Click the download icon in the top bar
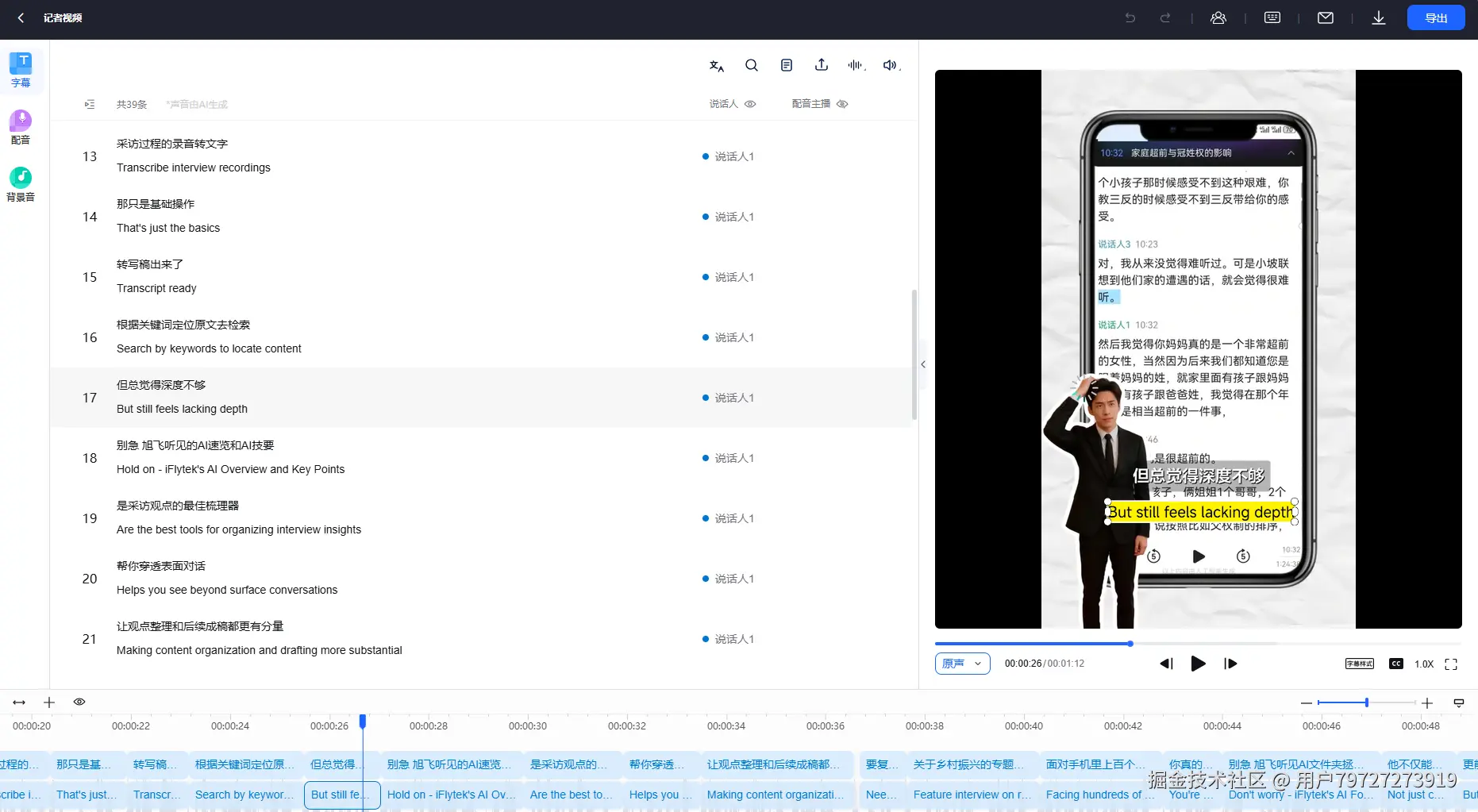The width and height of the screenshot is (1478, 812). click(x=1379, y=17)
